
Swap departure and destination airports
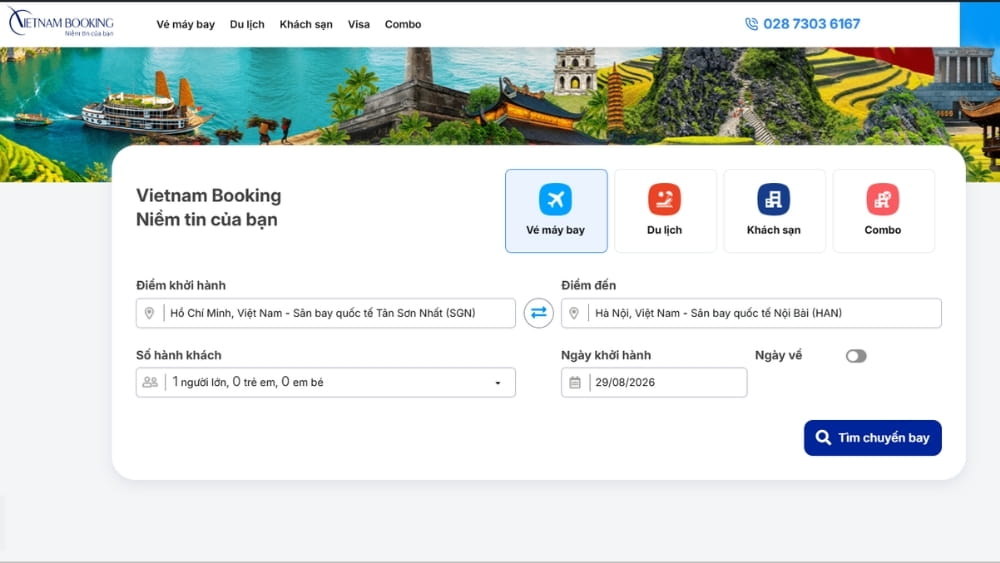click(539, 313)
